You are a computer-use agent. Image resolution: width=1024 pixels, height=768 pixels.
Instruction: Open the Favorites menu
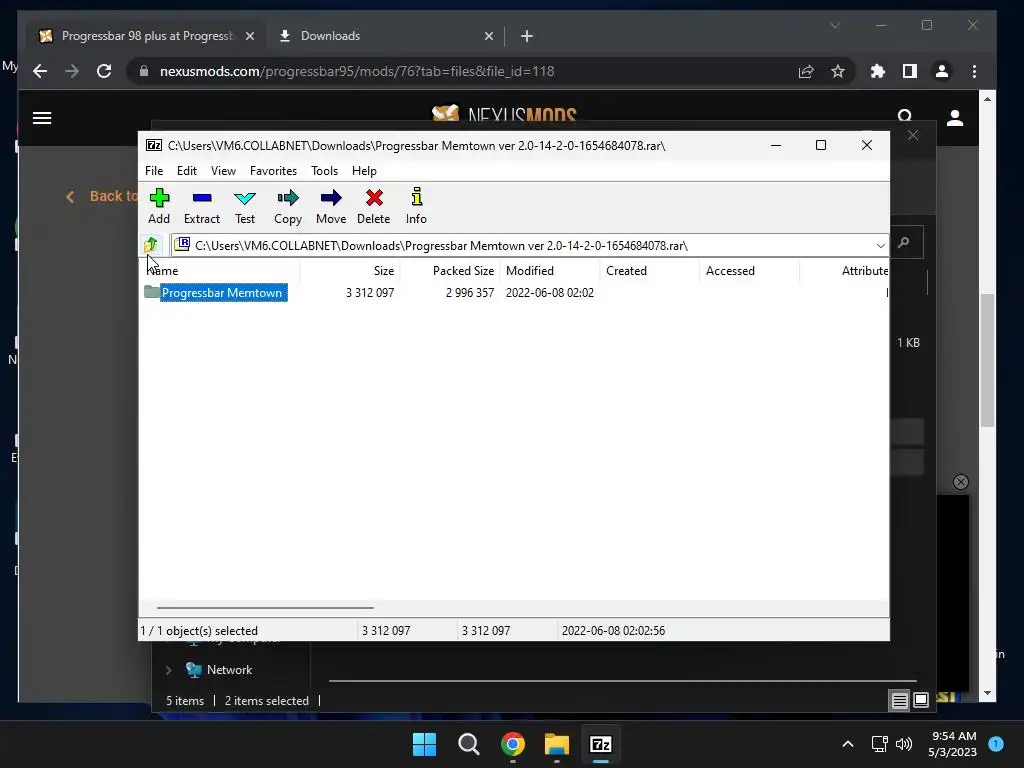pyautogui.click(x=273, y=170)
